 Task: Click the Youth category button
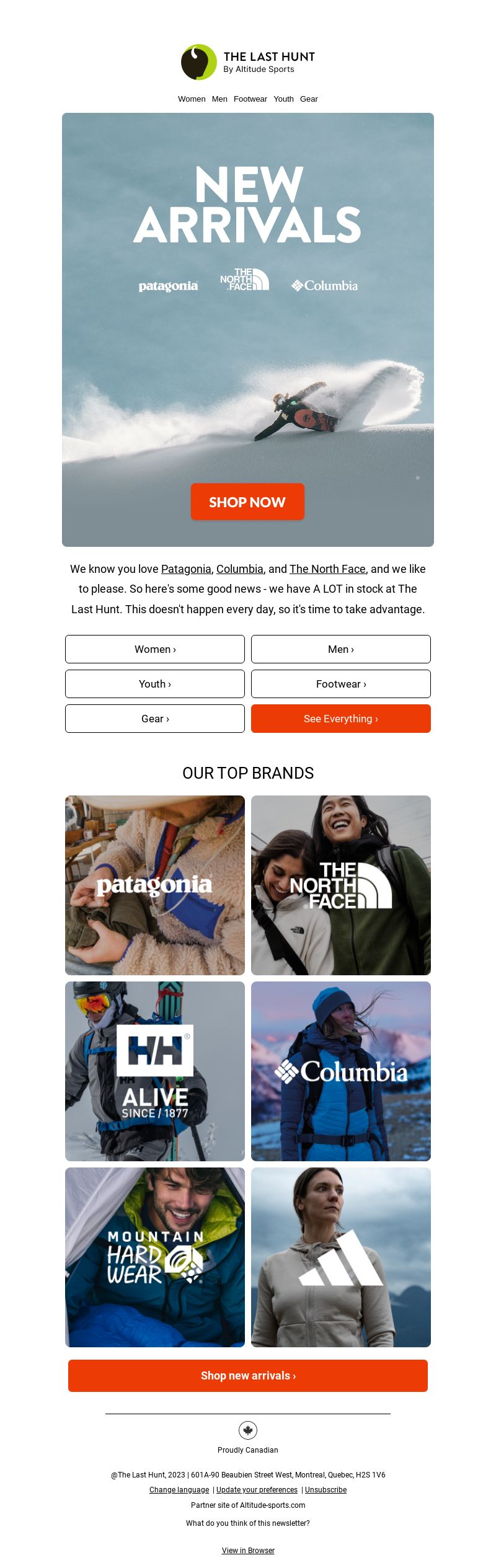pos(155,684)
